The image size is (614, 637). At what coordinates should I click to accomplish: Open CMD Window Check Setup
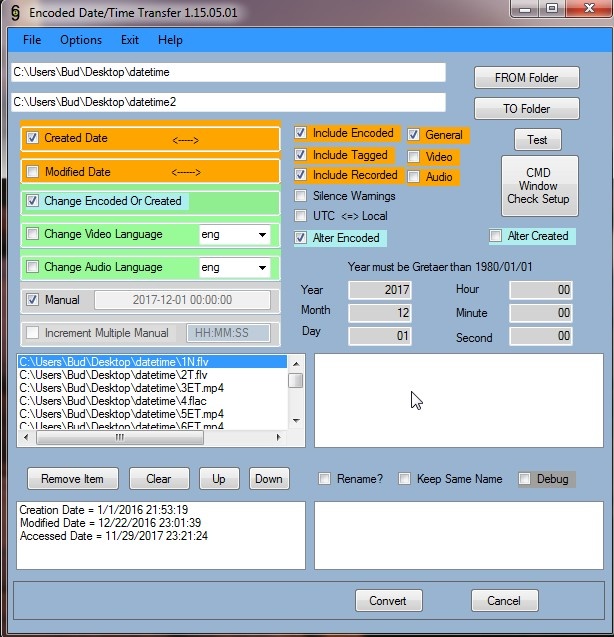point(539,186)
